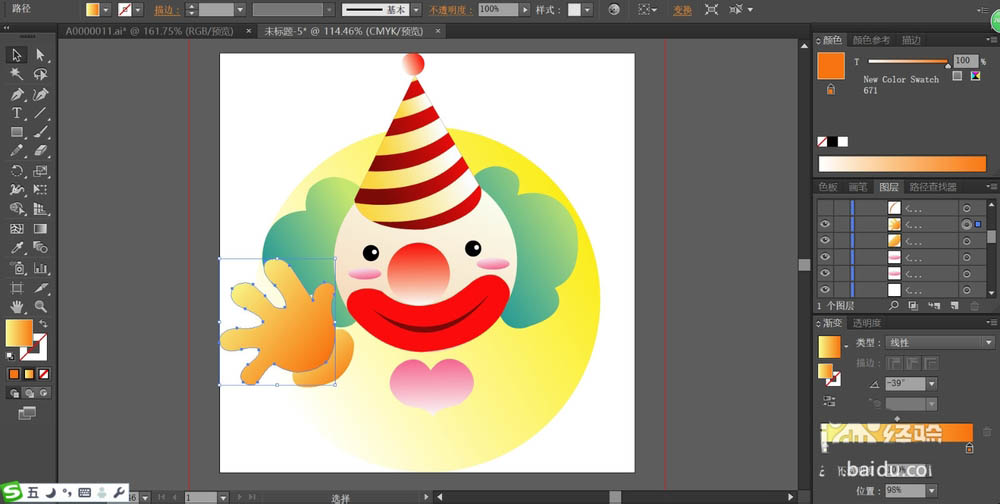Viewport: 1000px width, 504px height.
Task: Click target circle of the top sublayer
Action: [x=966, y=208]
